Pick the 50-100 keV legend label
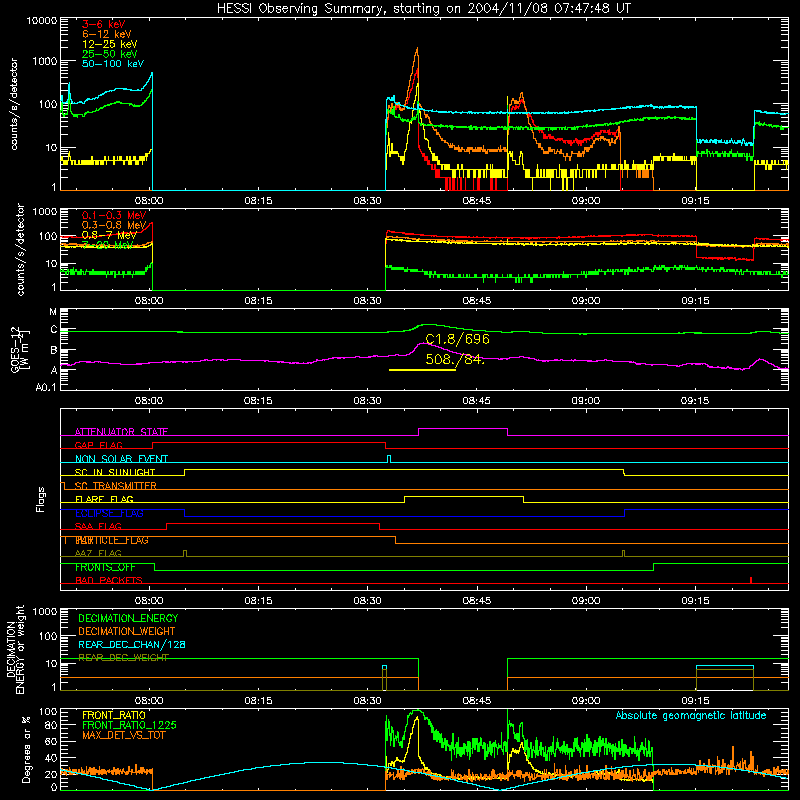800x800 pixels. [113, 64]
